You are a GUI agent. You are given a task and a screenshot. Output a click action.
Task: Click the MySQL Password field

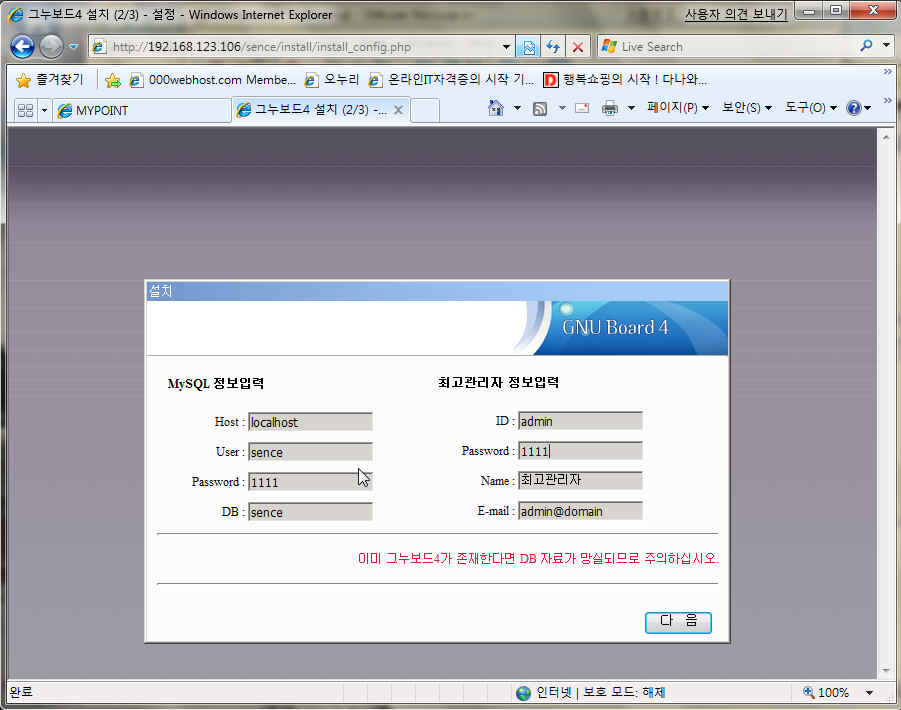click(310, 481)
